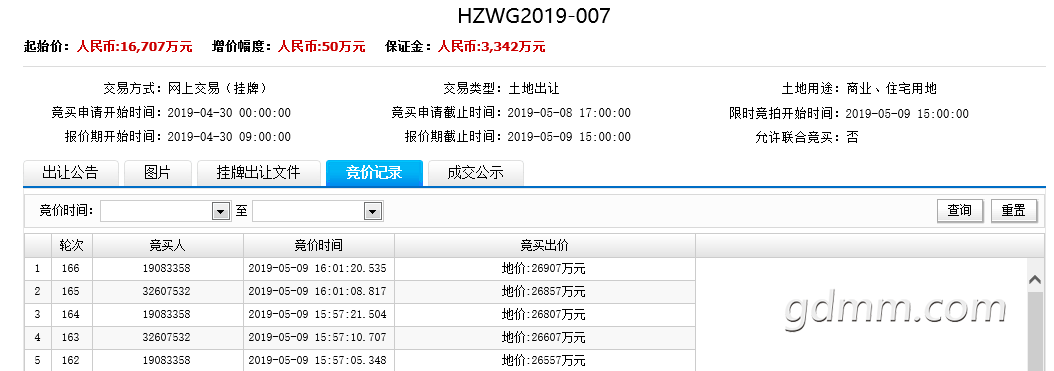Select the 竞价记录 tab
The height and width of the screenshot is (371, 1054).
(x=374, y=173)
